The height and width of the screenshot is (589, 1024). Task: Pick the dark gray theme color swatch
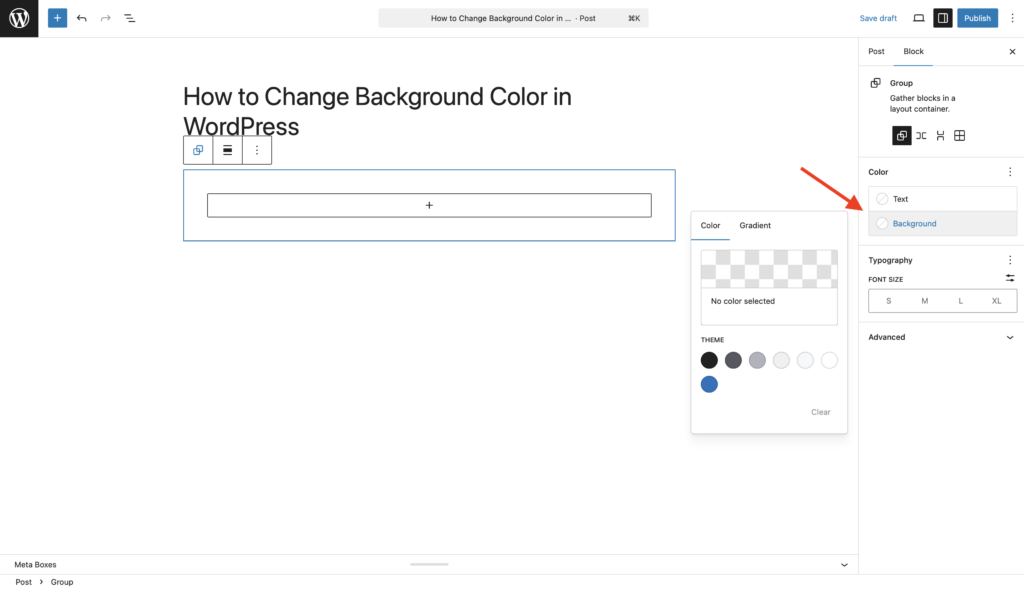pos(733,360)
